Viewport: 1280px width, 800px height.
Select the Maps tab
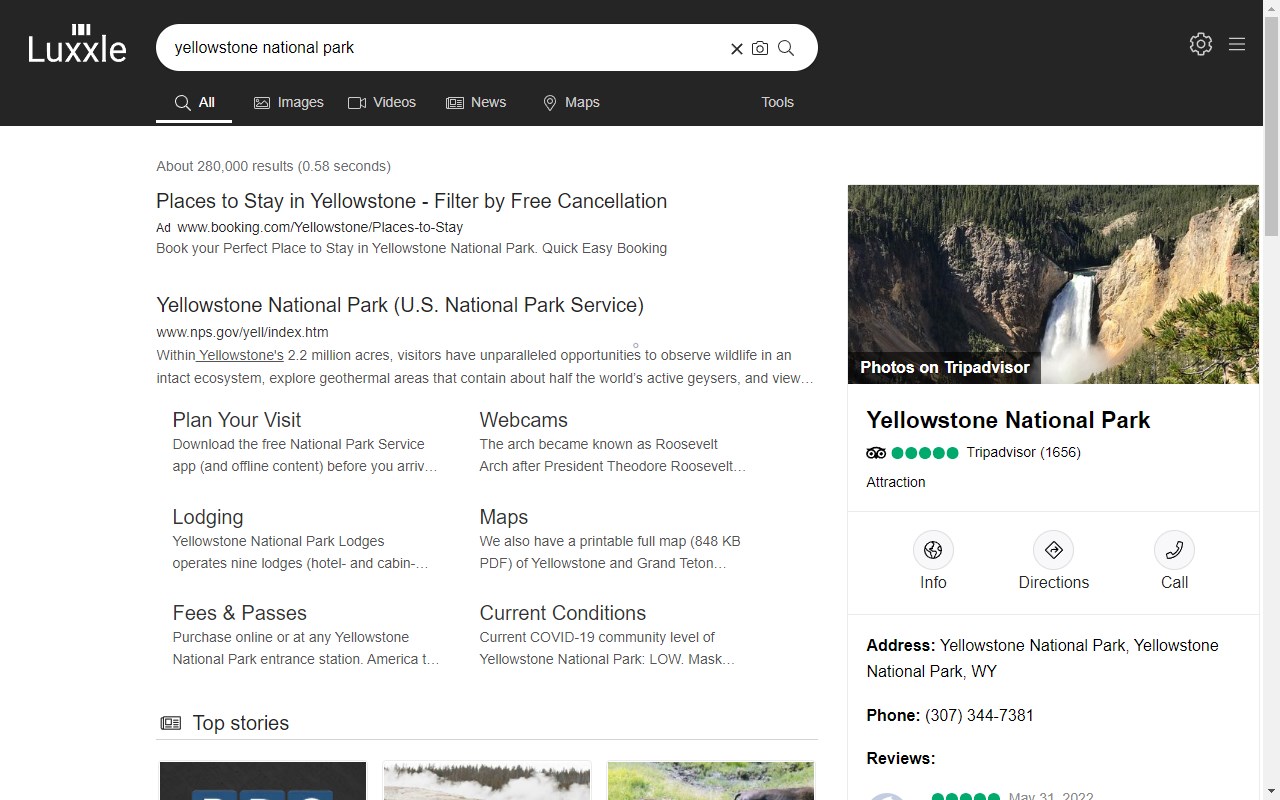pos(570,102)
